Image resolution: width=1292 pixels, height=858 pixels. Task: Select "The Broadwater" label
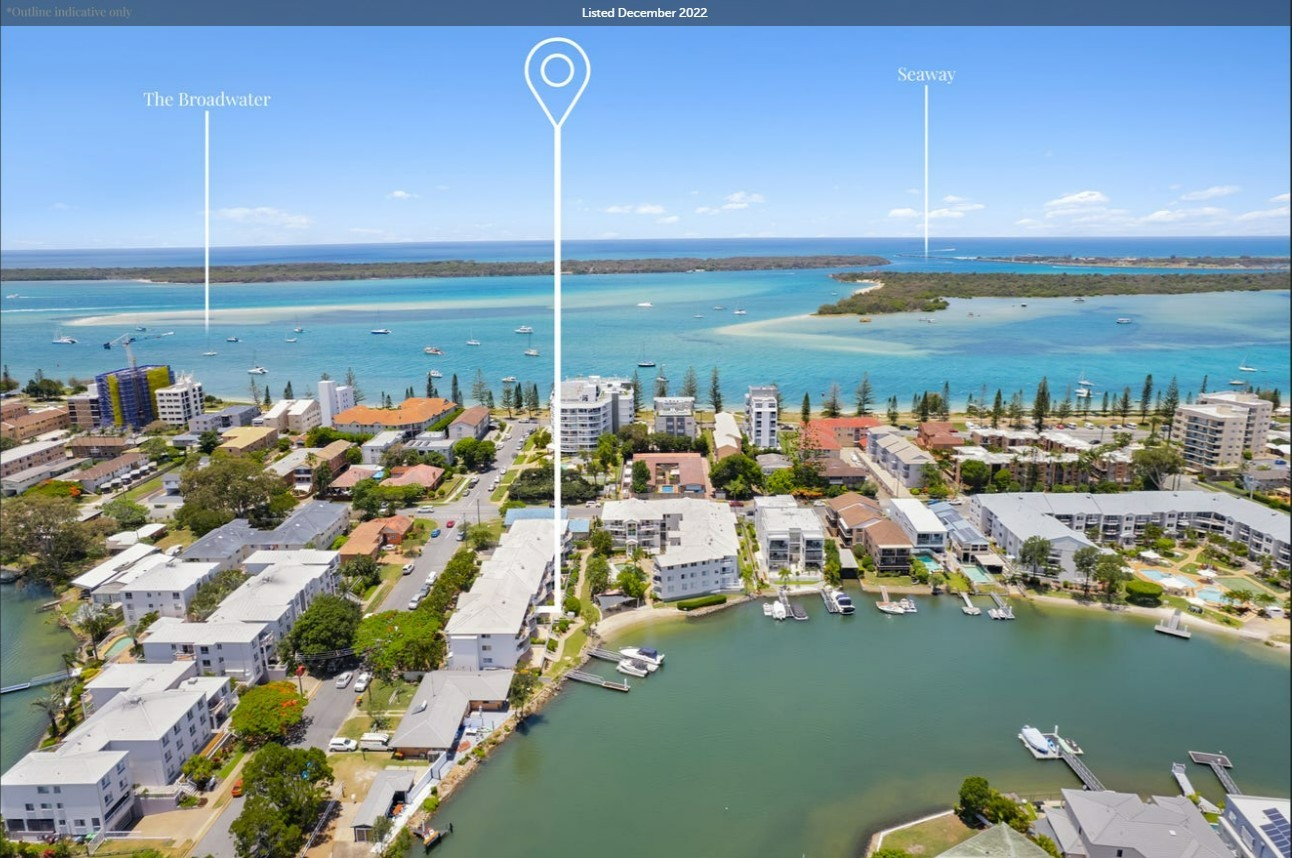pos(207,99)
